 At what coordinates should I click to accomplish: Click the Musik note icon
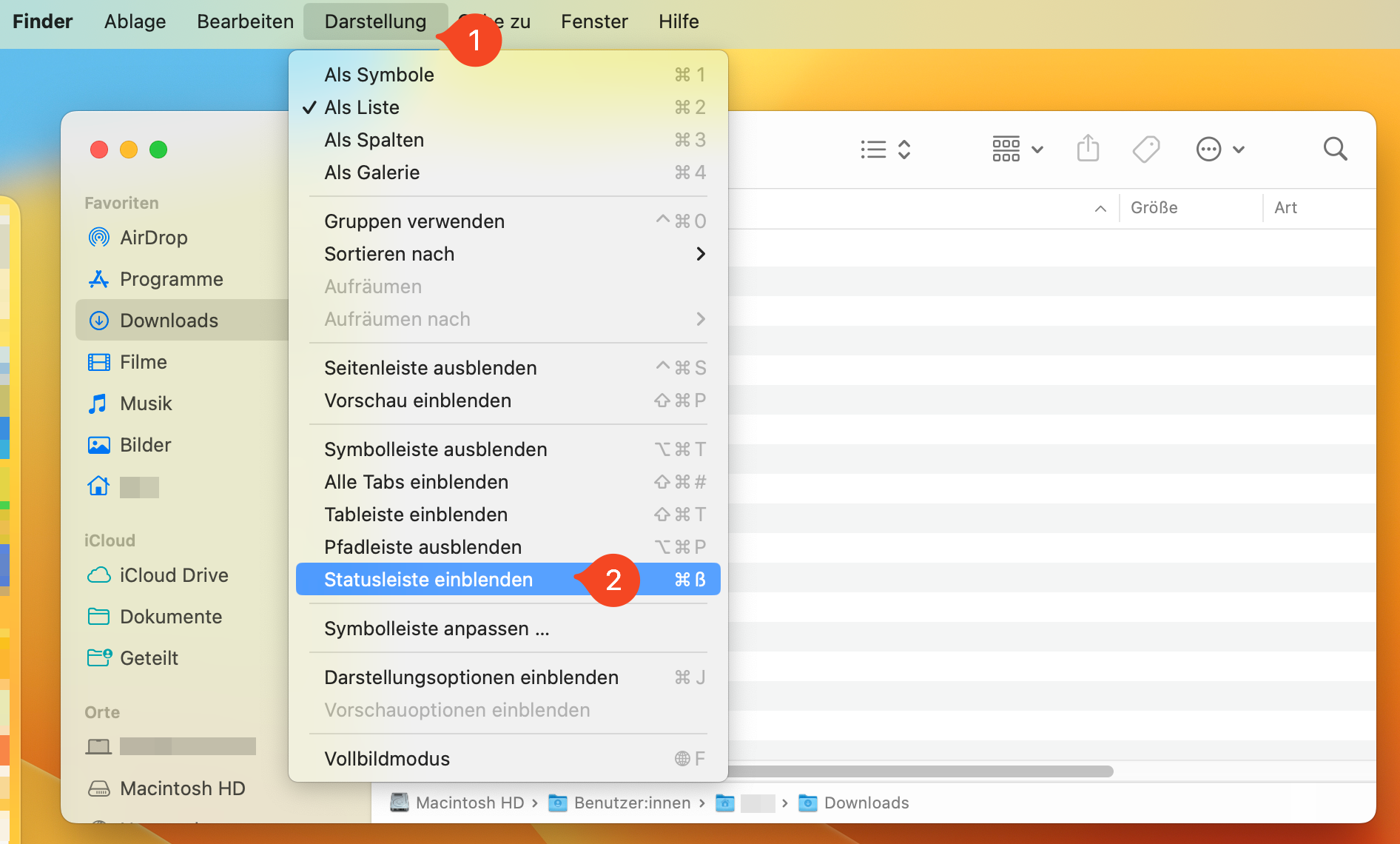point(98,403)
